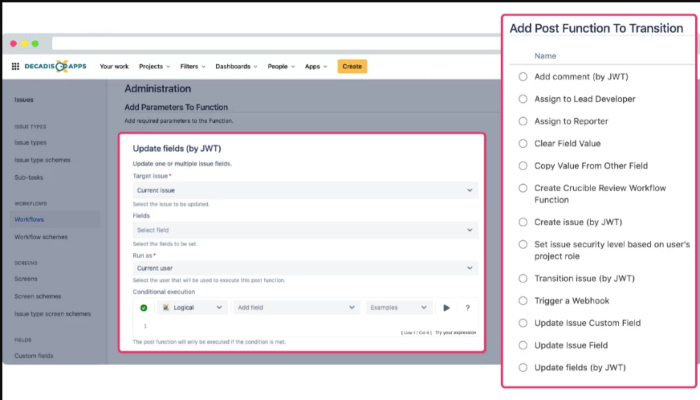Viewport: 700px width, 400px height.
Task: Open the Add field dropdown
Action: [x=296, y=308]
